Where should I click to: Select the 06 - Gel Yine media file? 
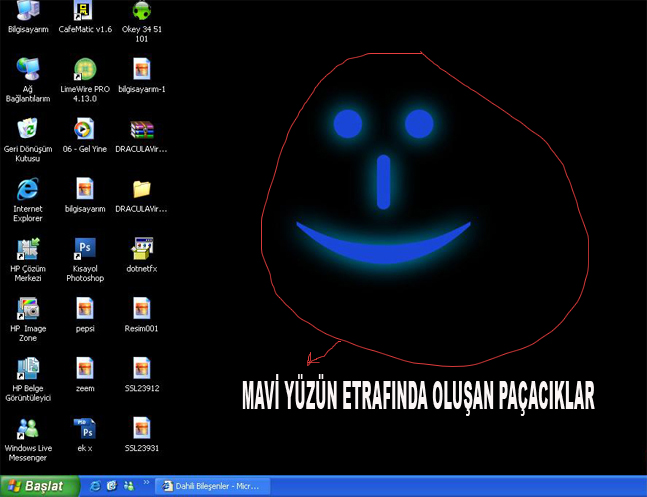coord(85,128)
